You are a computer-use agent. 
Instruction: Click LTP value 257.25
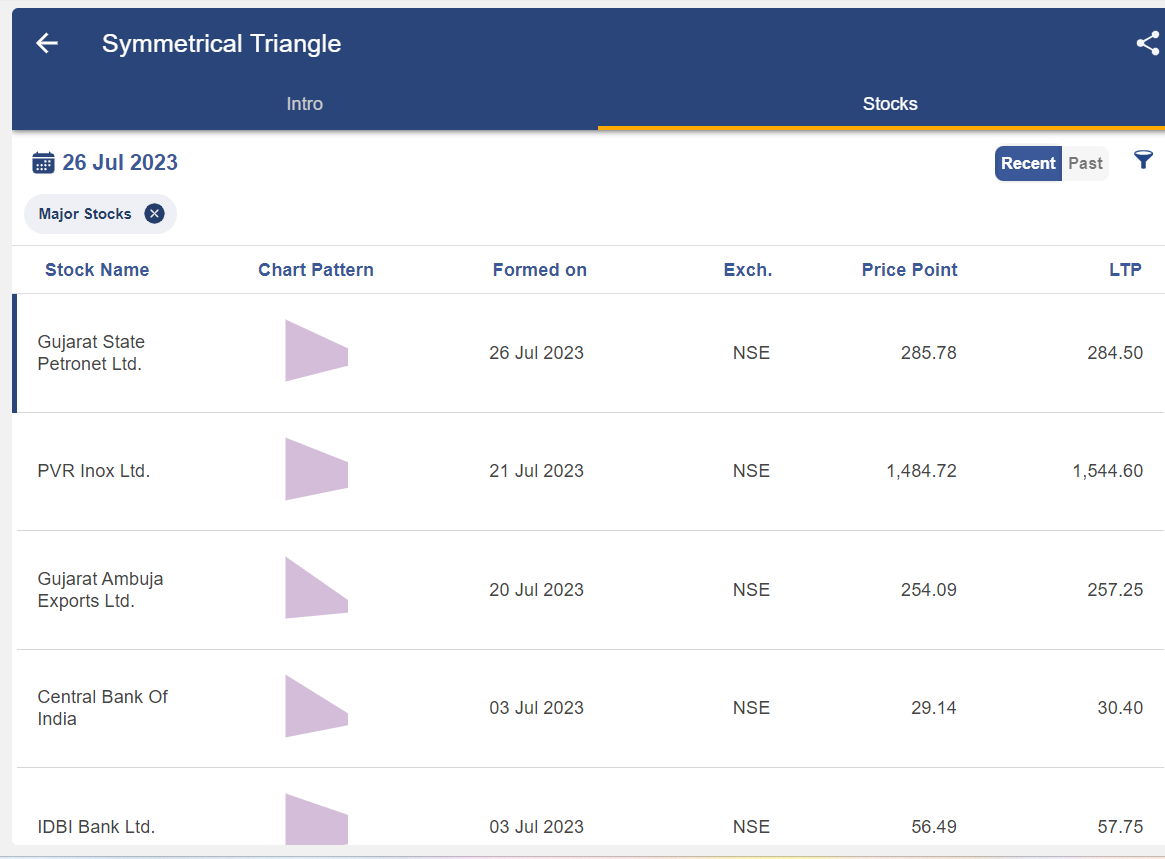(x=1115, y=590)
